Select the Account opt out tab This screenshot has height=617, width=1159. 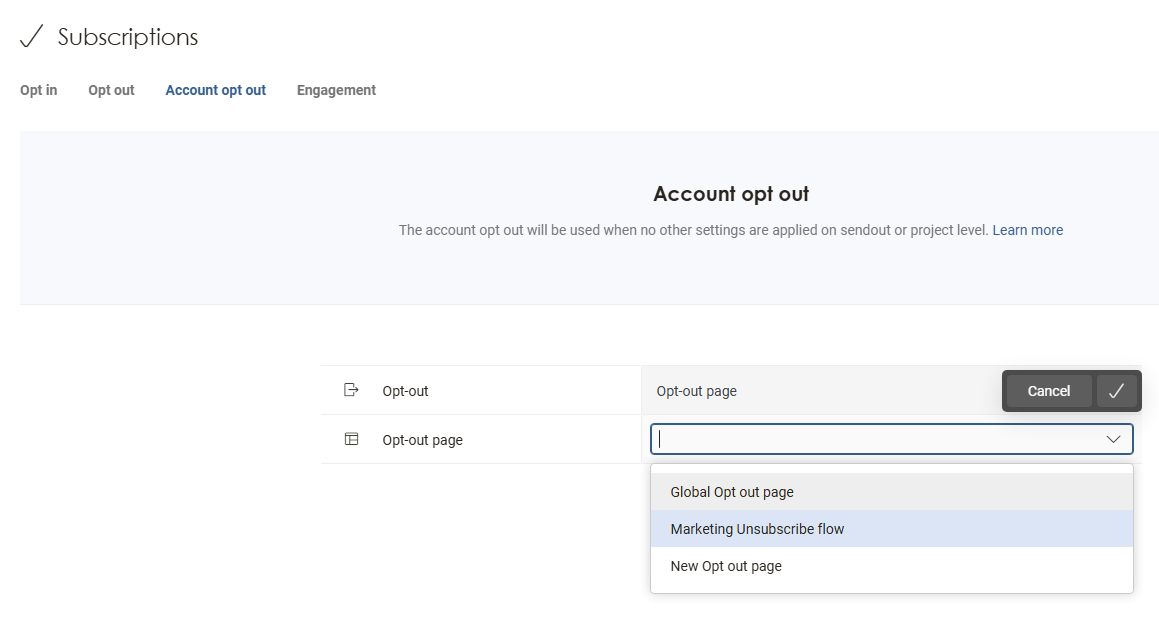[x=216, y=90]
